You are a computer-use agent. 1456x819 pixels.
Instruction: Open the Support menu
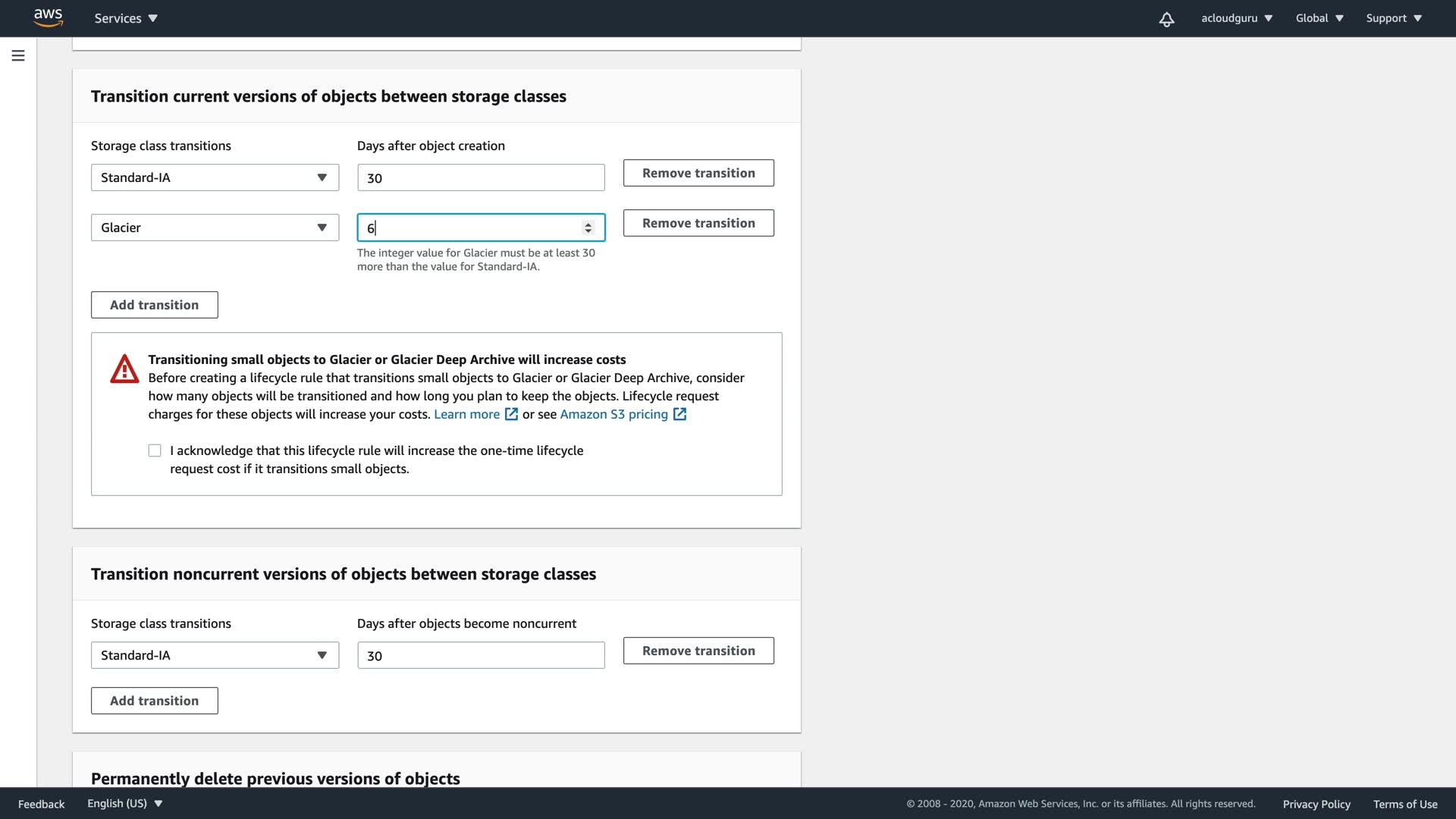(x=1393, y=18)
